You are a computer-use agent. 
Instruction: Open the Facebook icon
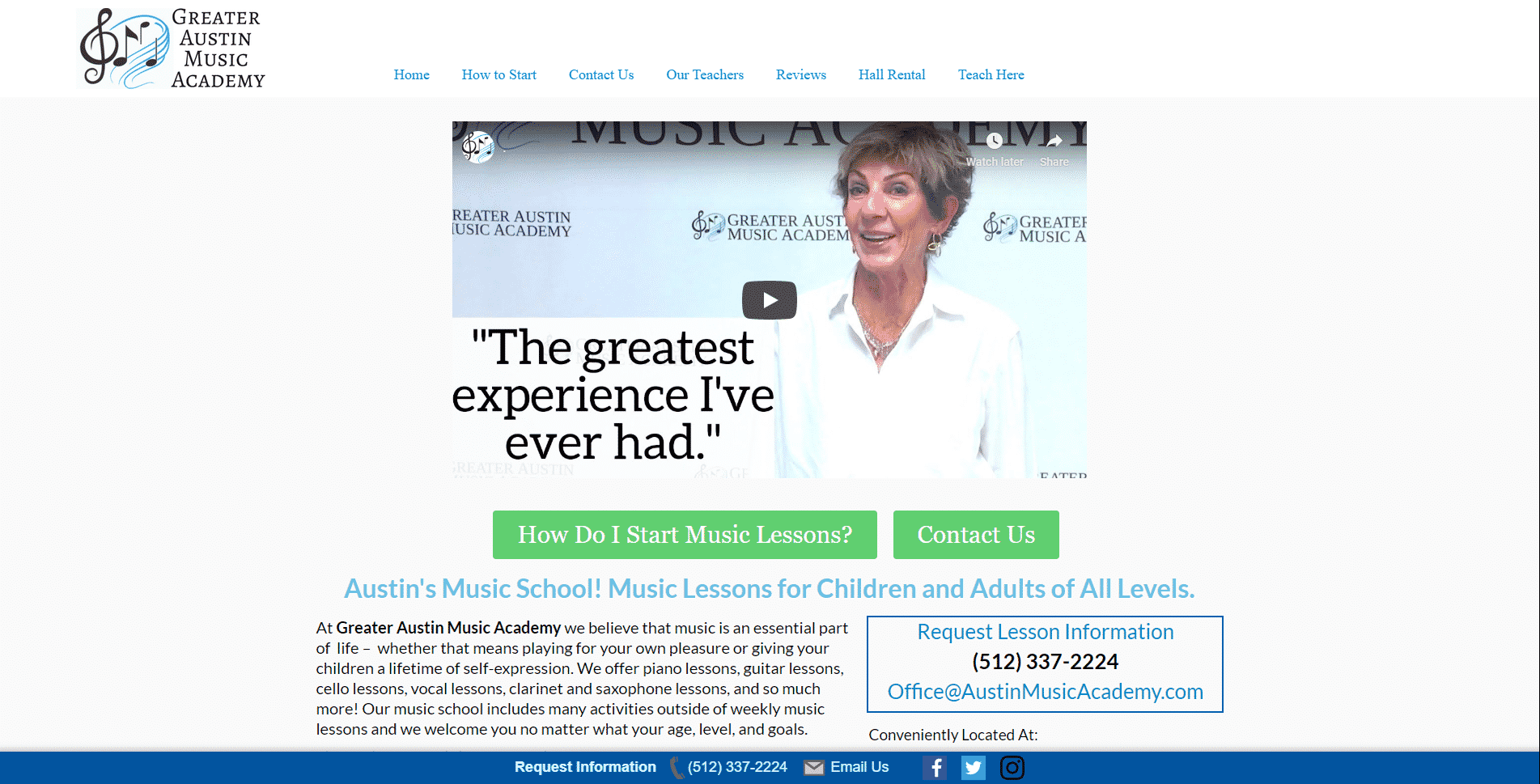click(x=935, y=768)
